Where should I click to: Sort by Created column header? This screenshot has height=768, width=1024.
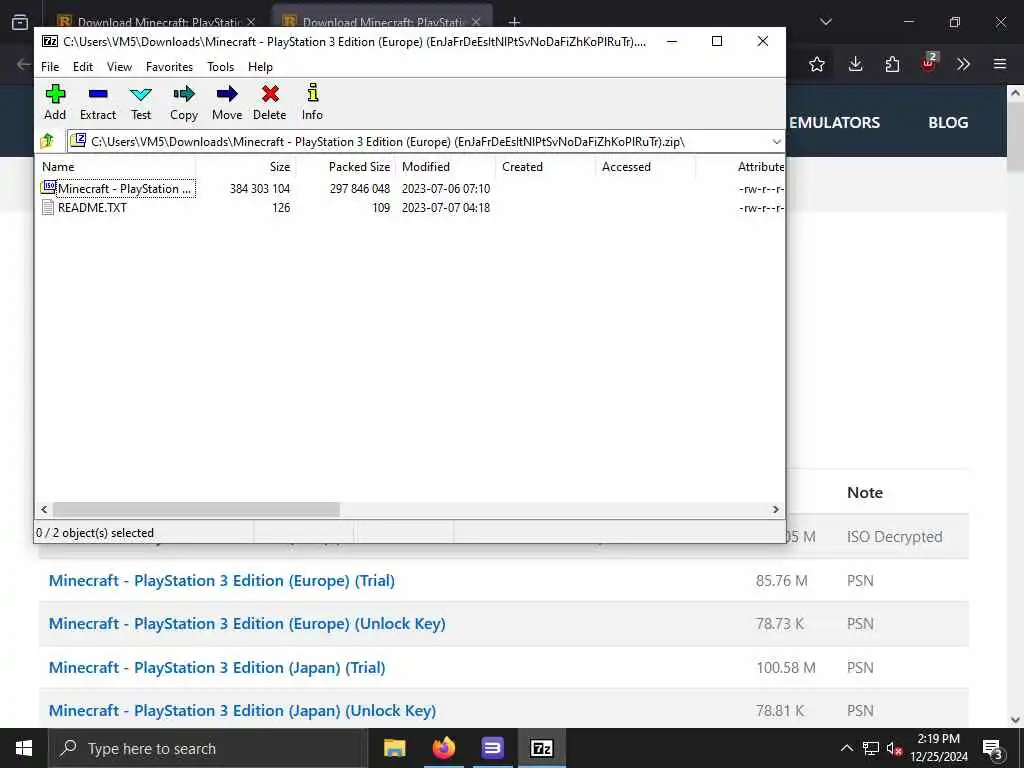546,167
